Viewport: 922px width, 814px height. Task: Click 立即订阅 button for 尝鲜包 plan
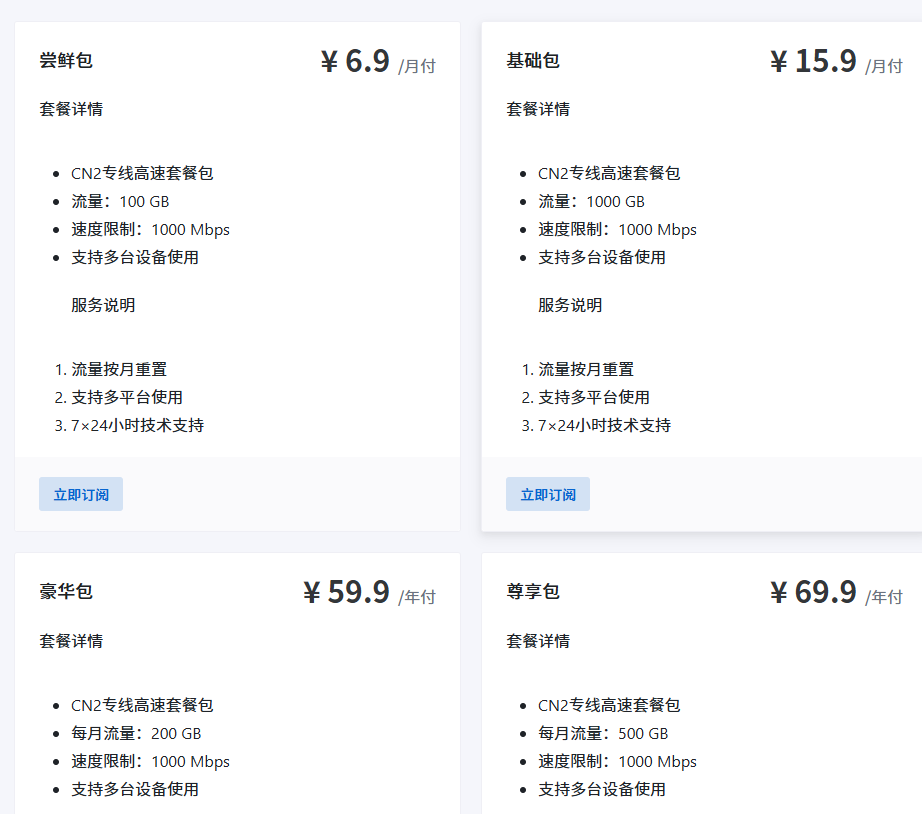[x=81, y=494]
